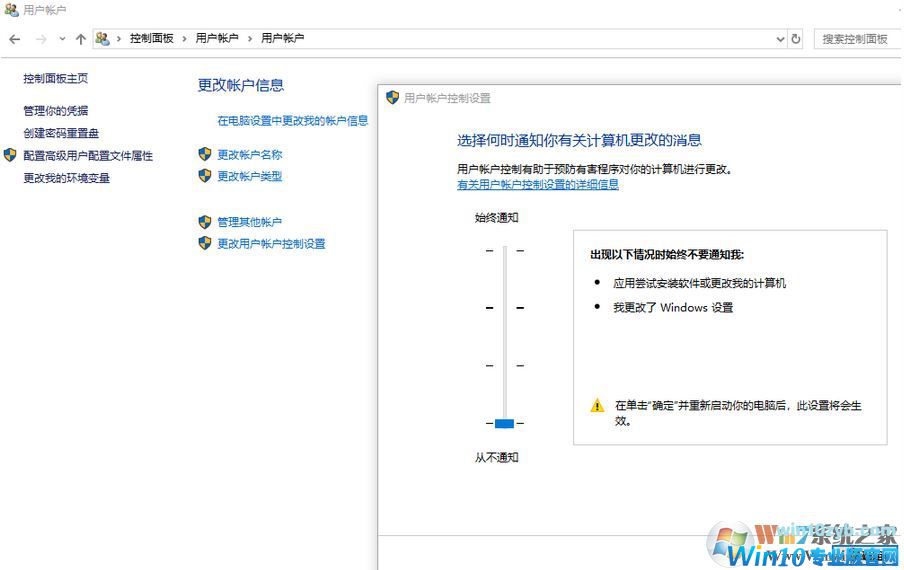Open 创建密码重置盘 link
Viewport: 904px width, 570px height.
[x=61, y=133]
